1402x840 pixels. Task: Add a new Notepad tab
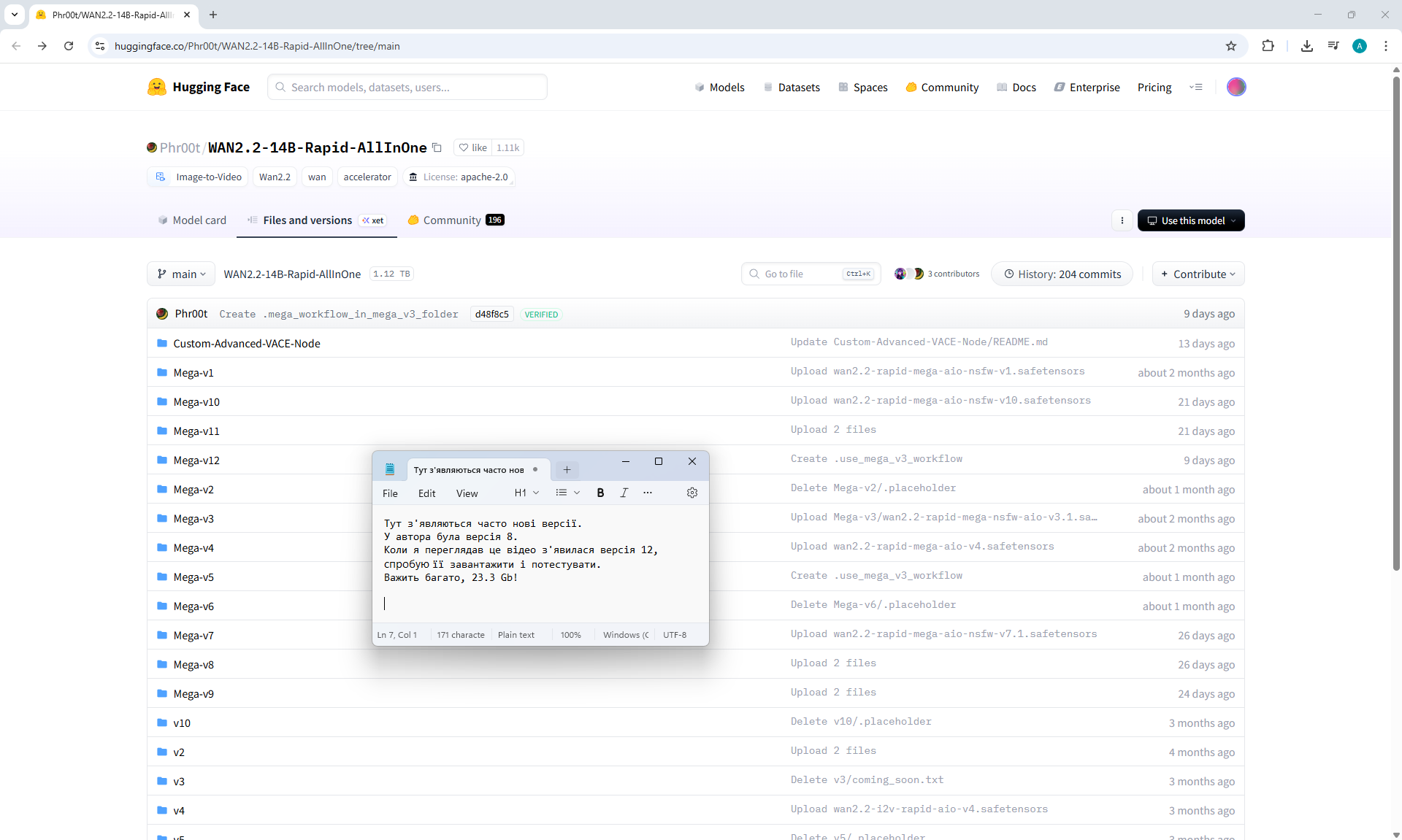[x=567, y=469]
